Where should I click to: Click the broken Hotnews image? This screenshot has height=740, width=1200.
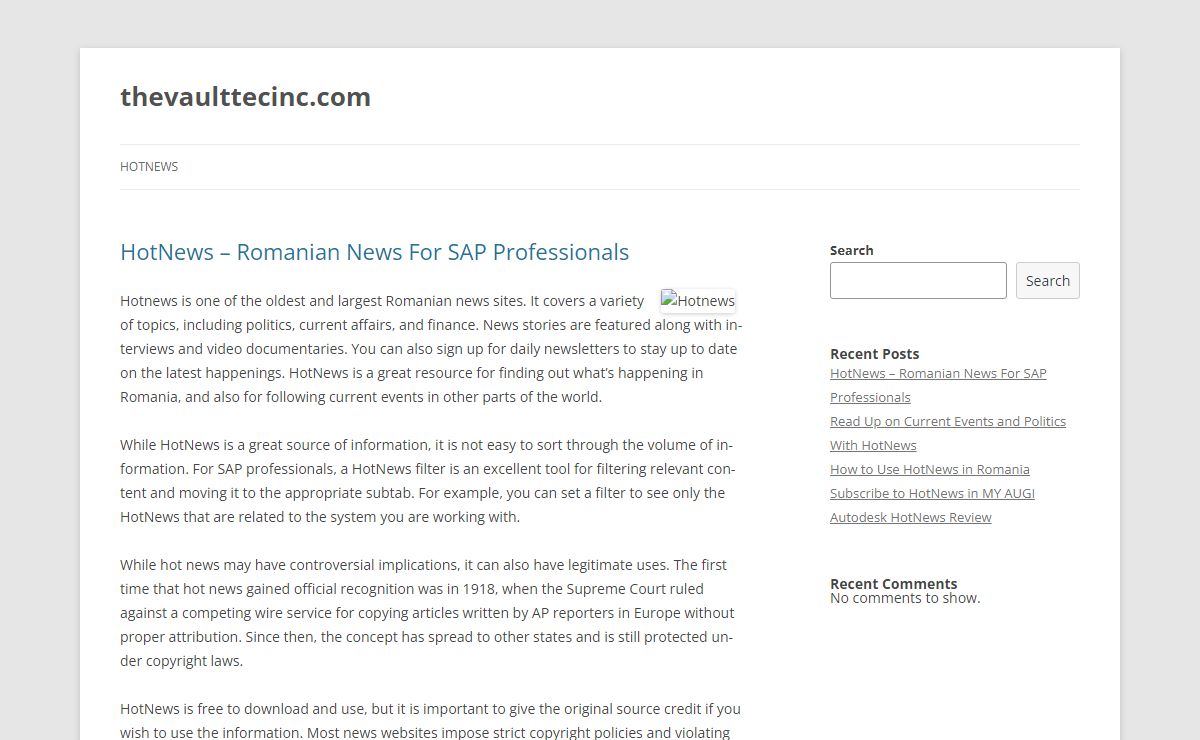(x=698, y=301)
